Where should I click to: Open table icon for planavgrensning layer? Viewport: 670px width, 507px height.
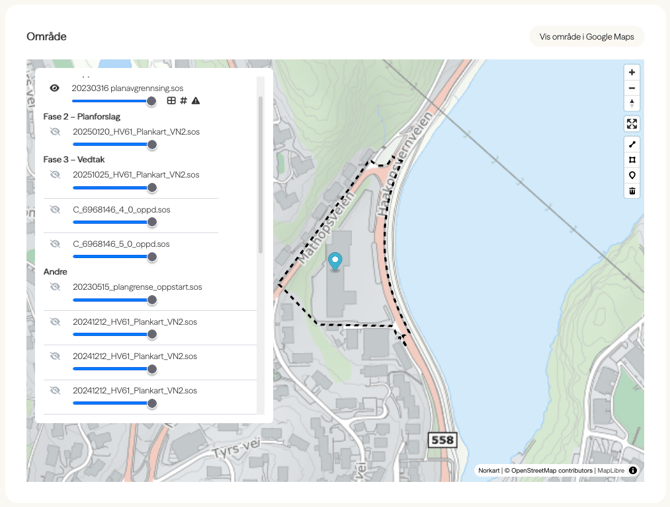171,101
